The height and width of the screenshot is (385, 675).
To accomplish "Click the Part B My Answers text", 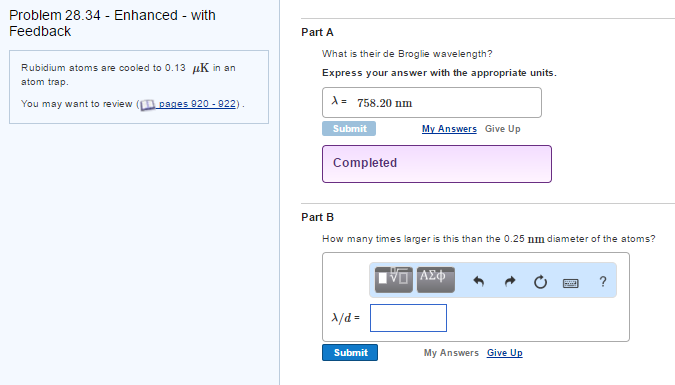I will [451, 353].
